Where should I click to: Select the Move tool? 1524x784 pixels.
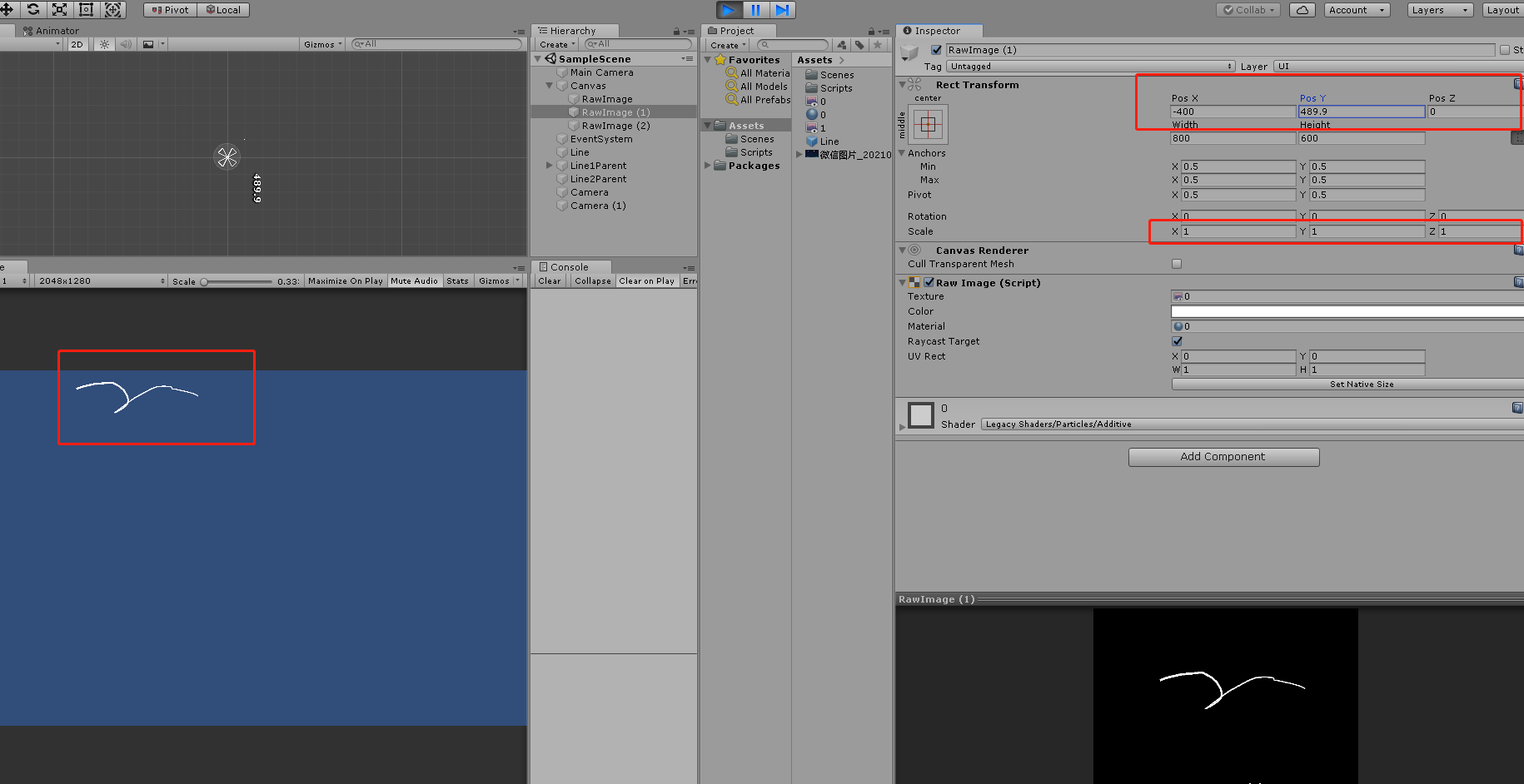pyautogui.click(x=7, y=10)
